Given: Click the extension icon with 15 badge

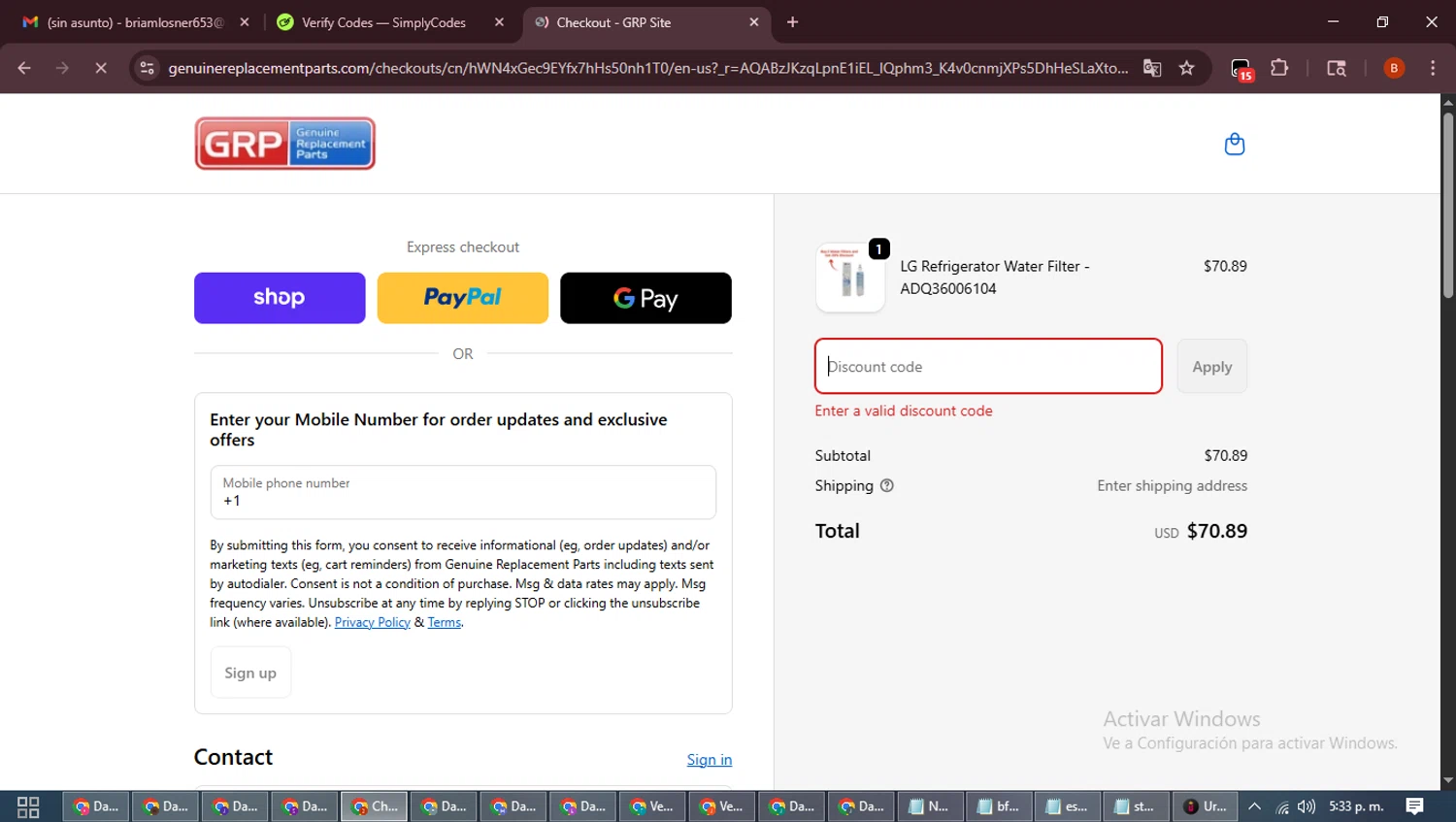Looking at the screenshot, I should pos(1241,69).
